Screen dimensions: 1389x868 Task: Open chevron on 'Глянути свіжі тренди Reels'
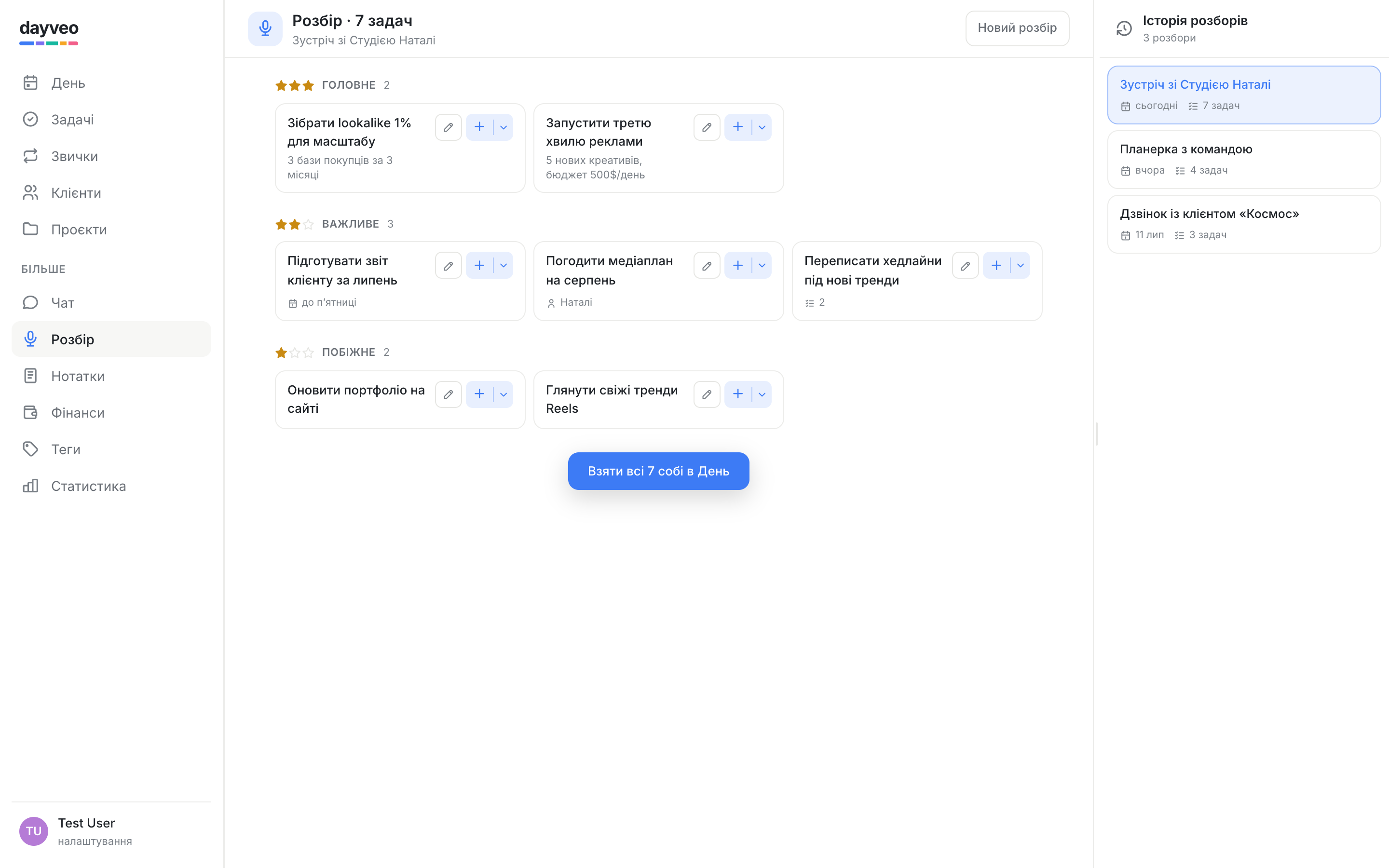coord(762,394)
